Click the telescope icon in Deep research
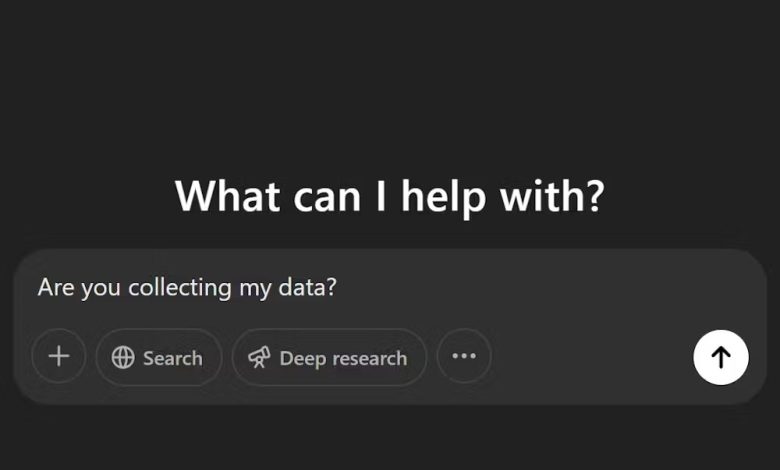 (259, 358)
